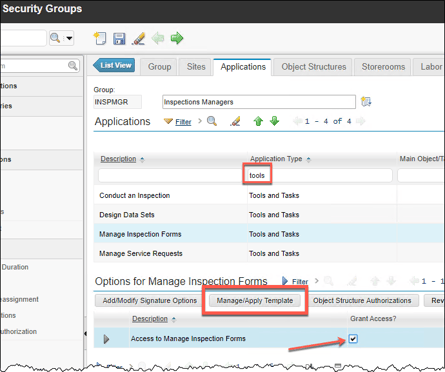Select the Manage Service Requests row
This screenshot has width=445, height=372.
pyautogui.click(x=269, y=253)
